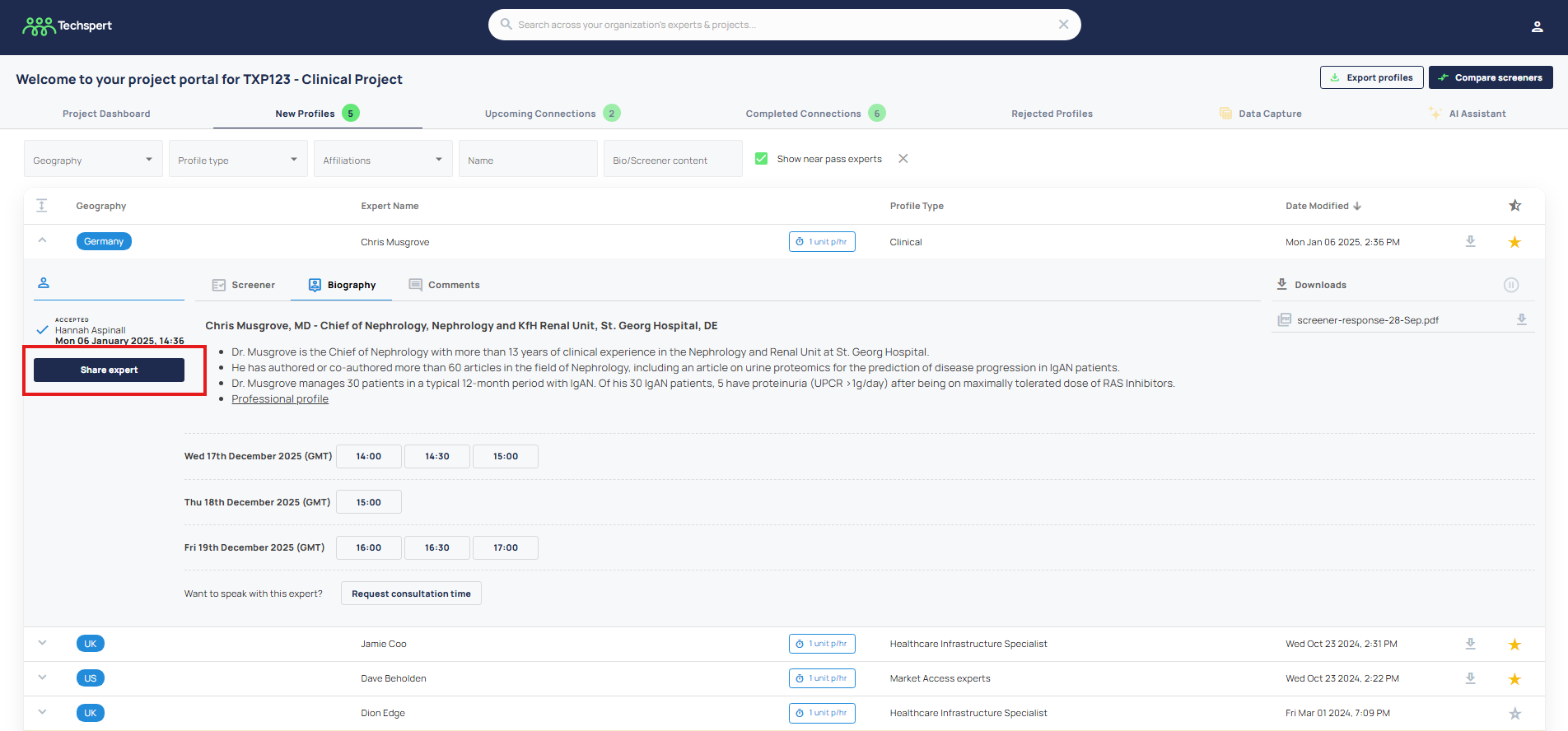
Task: Click the Name filter field
Action: point(528,159)
